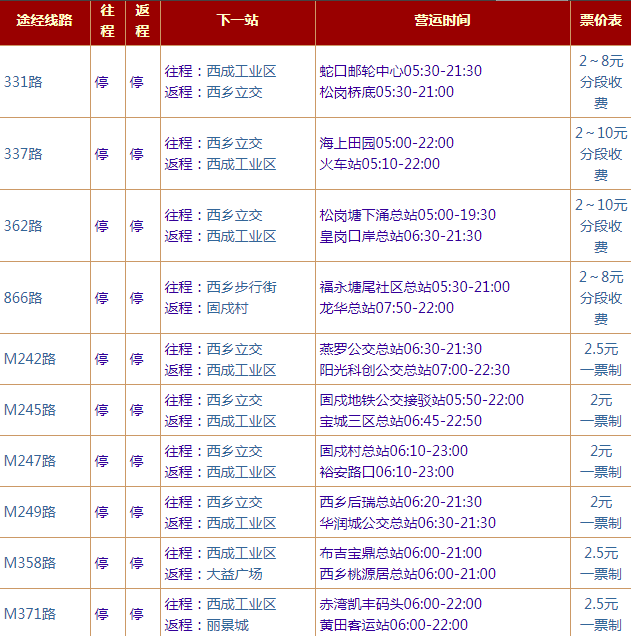Select 331路 next stop 返程：西乡立交

pos(213,92)
